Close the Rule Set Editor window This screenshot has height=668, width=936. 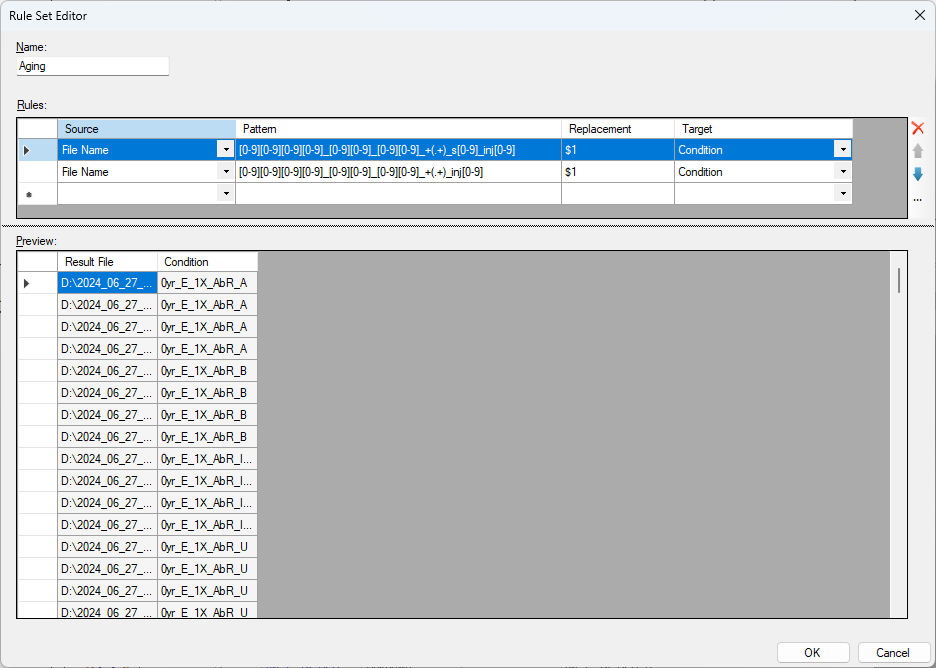(919, 15)
